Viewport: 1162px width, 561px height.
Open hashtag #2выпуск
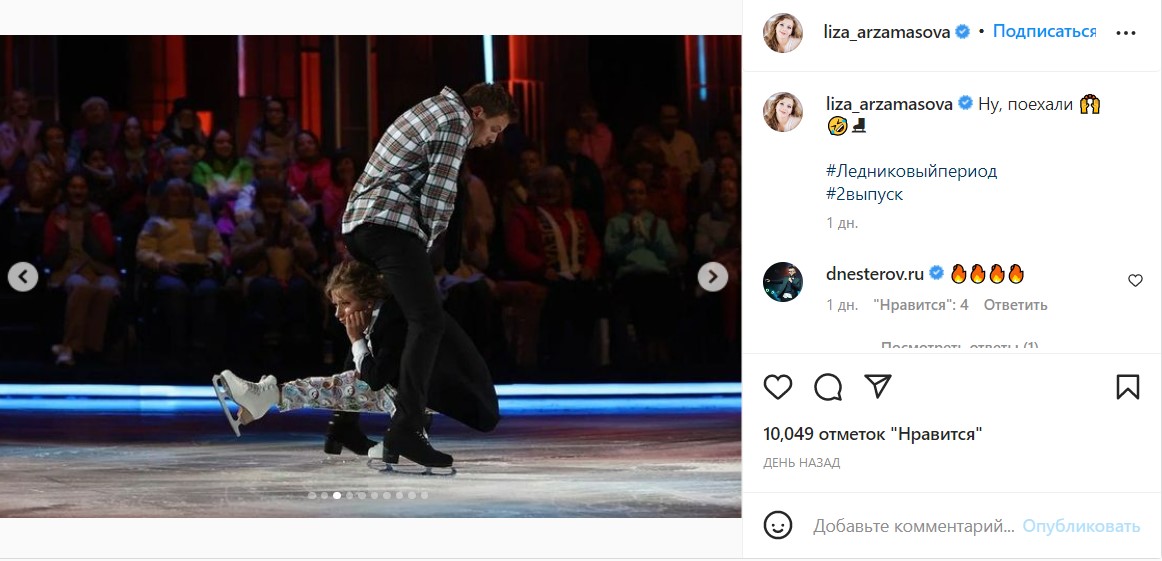pos(865,196)
